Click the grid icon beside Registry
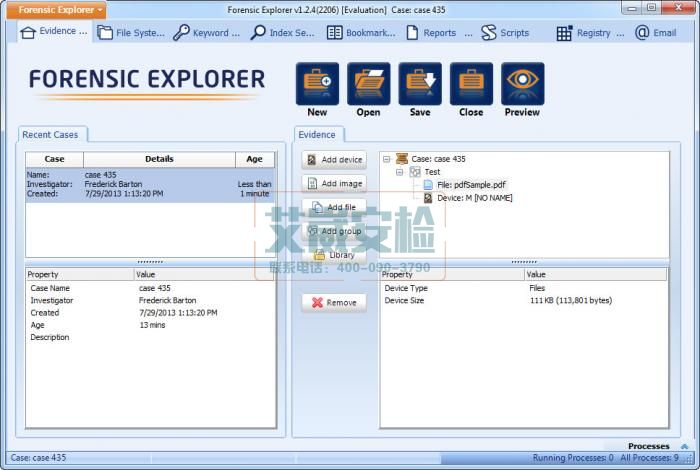This screenshot has width=700, height=470. (x=564, y=33)
